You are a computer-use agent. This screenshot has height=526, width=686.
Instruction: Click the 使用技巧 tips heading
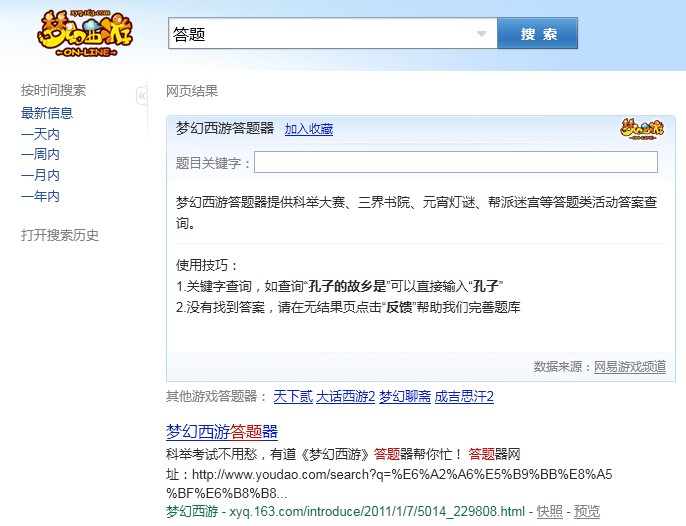(x=206, y=265)
